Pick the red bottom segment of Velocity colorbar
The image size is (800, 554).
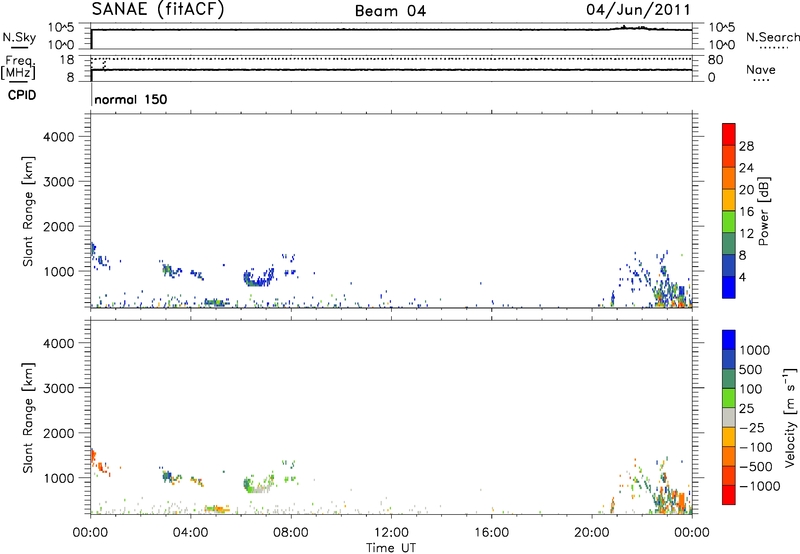729,495
